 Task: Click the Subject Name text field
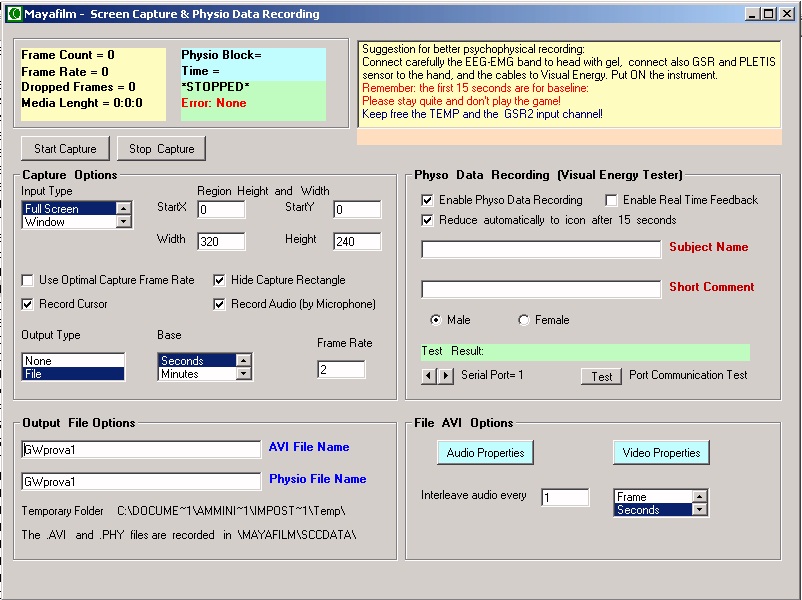coord(541,249)
